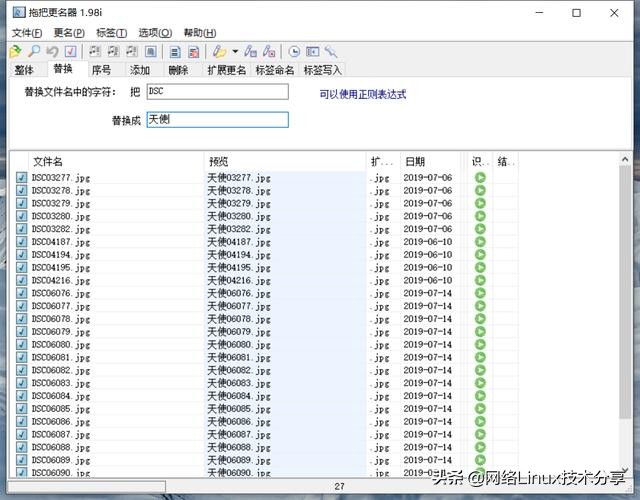640x500 pixels.
Task: Uncheck the DSC03279.jpg checkbox
Action: click(x=22, y=203)
